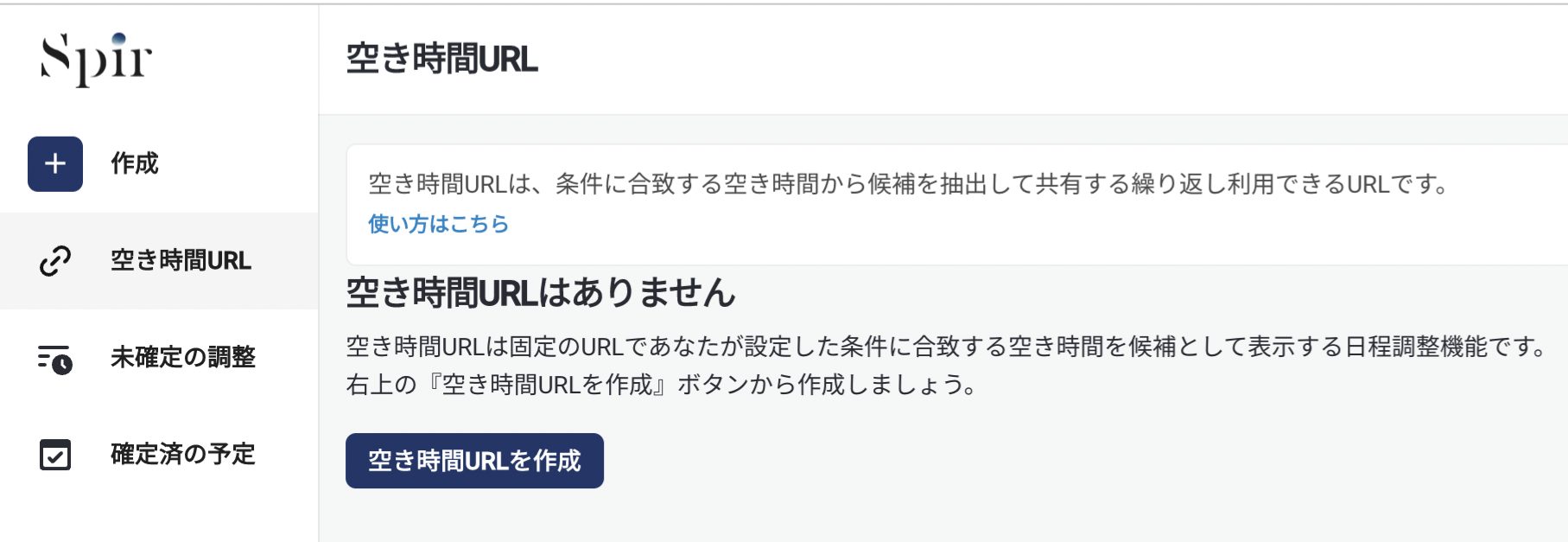Image resolution: width=1568 pixels, height=542 pixels.
Task: Click the checked-box icon for 確定済の予定
Action: 54,456
